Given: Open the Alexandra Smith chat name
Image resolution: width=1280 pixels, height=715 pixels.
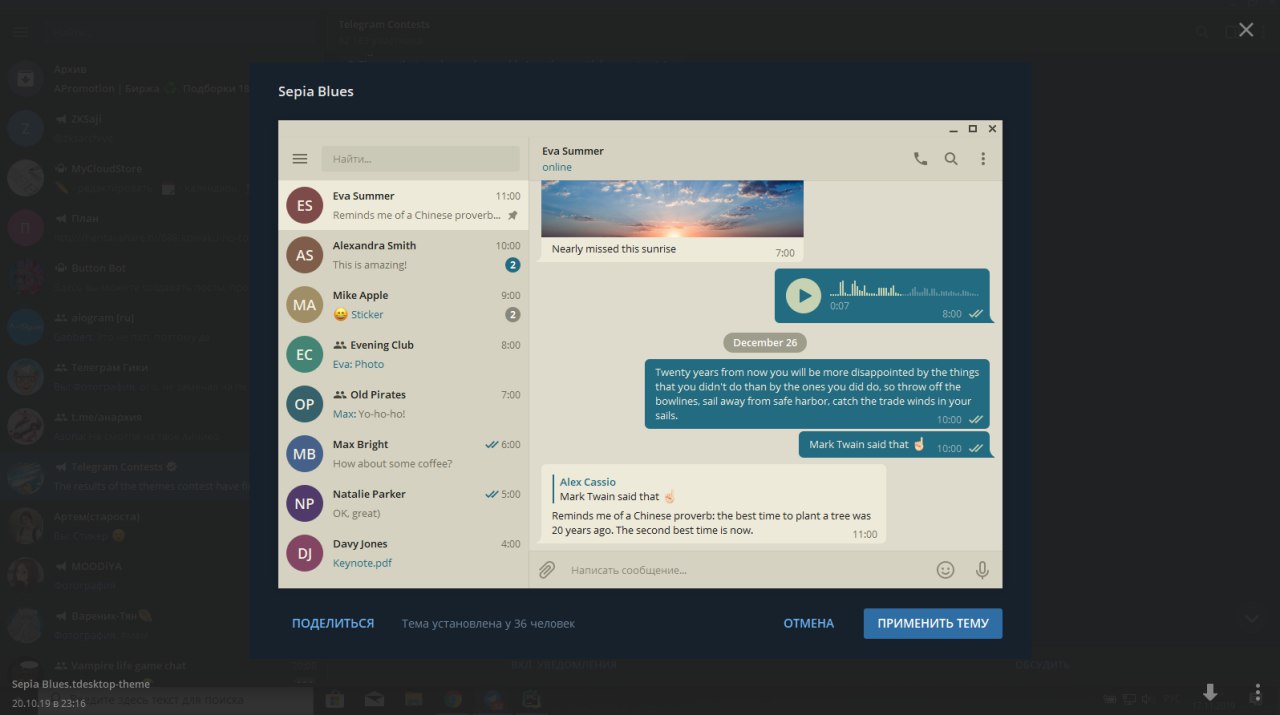Looking at the screenshot, I should (374, 245).
